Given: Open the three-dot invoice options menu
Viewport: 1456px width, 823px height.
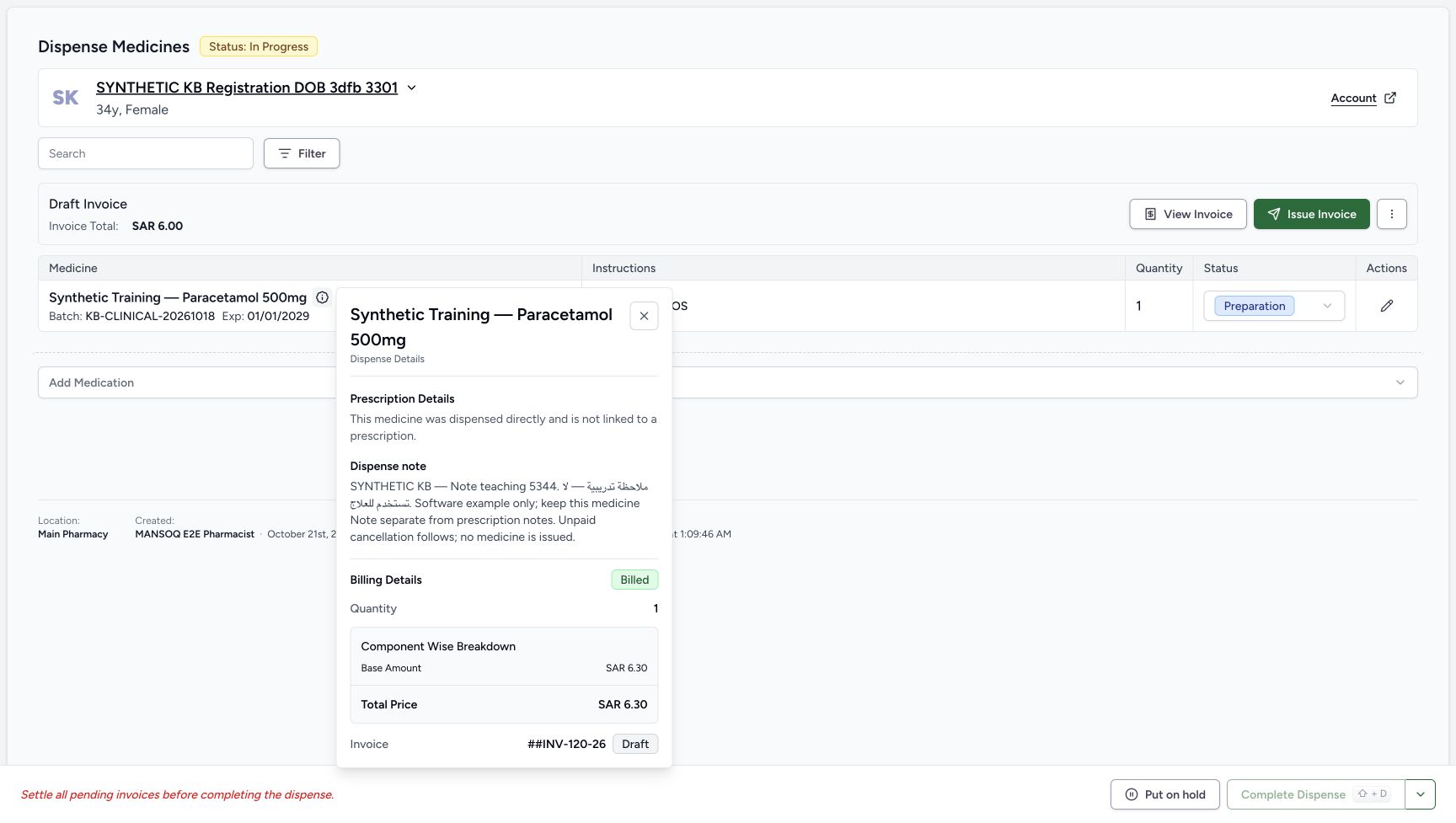Looking at the screenshot, I should pos(1392,214).
